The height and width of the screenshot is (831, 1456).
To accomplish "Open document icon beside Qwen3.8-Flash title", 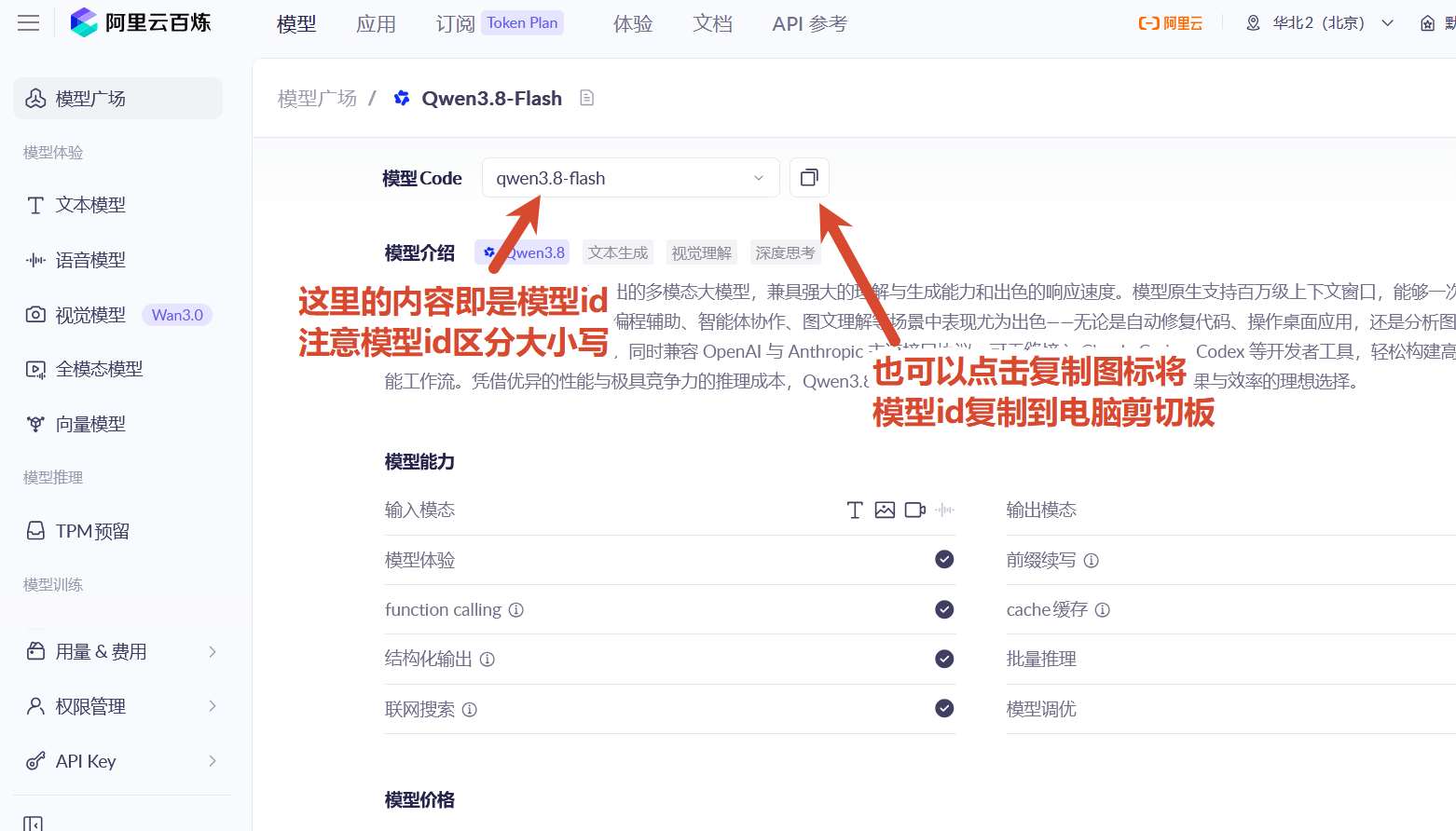I will pyautogui.click(x=586, y=98).
